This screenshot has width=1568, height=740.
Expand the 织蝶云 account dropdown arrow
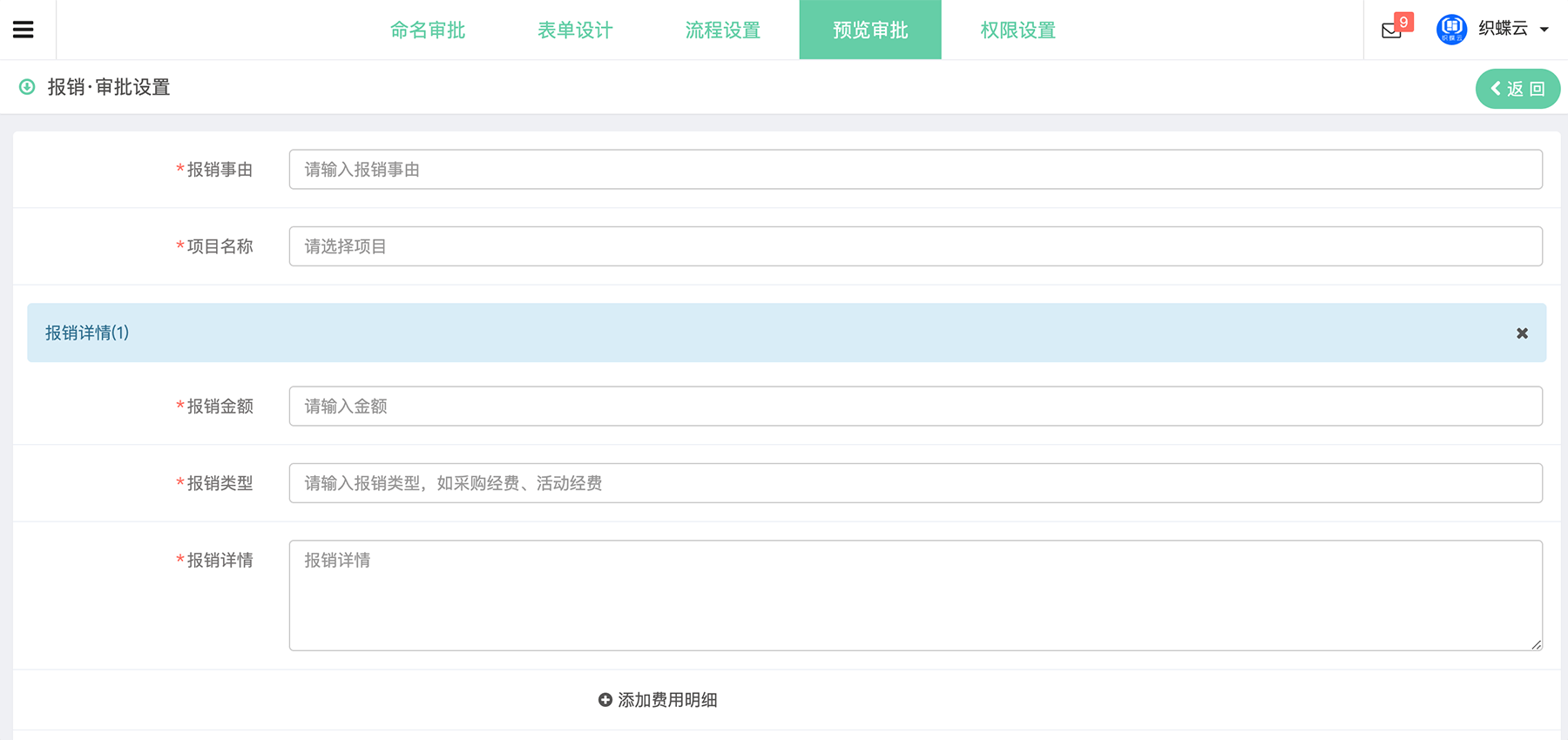point(1544,30)
